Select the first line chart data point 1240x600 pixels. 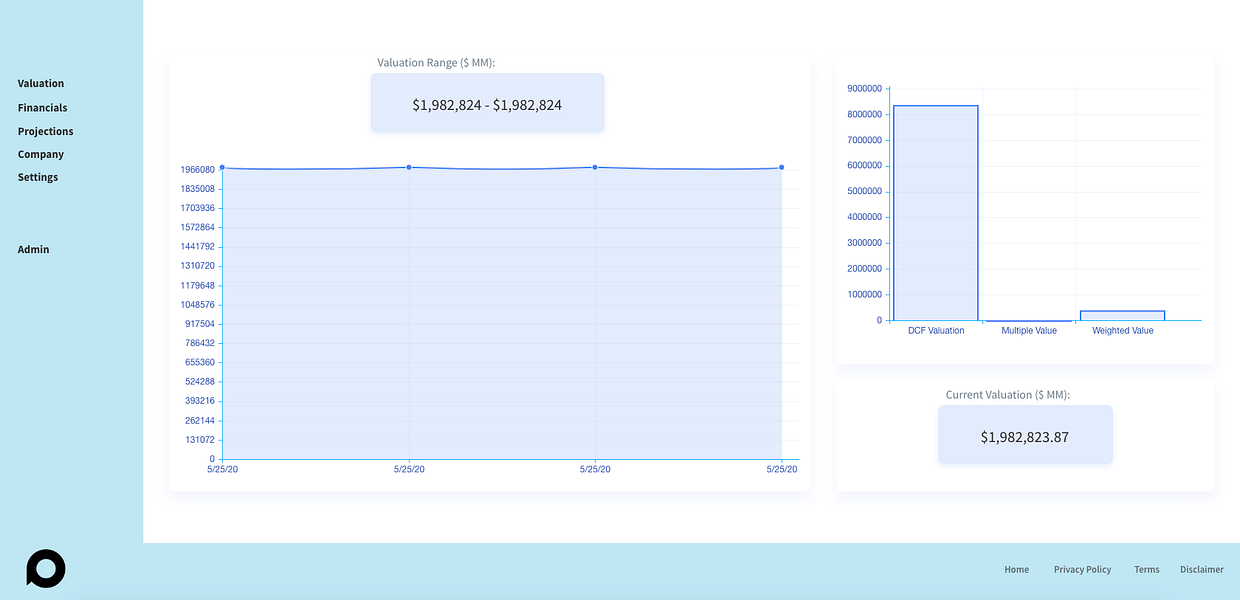point(222,168)
